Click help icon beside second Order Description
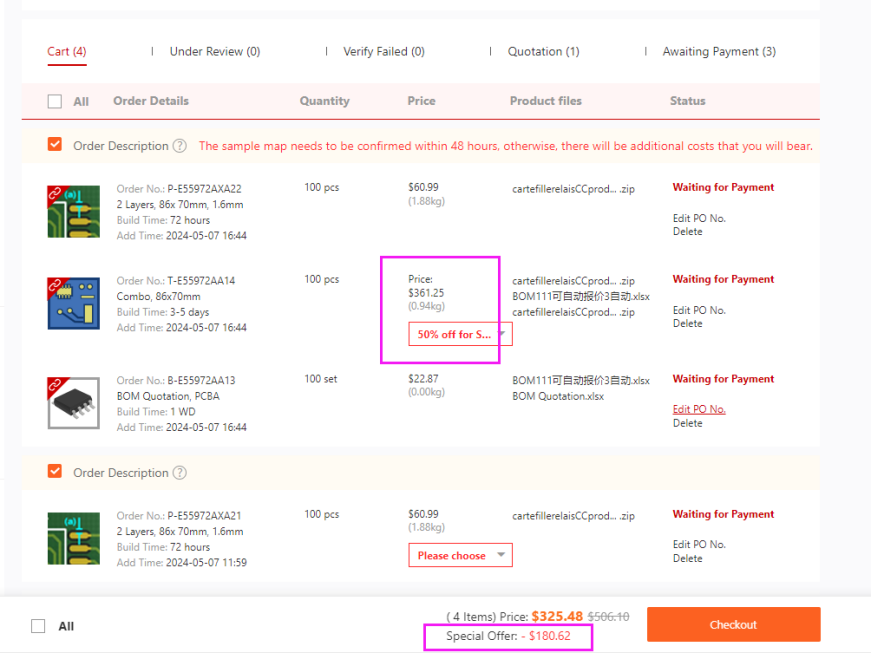Screen dimensions: 871x654 click(x=180, y=473)
